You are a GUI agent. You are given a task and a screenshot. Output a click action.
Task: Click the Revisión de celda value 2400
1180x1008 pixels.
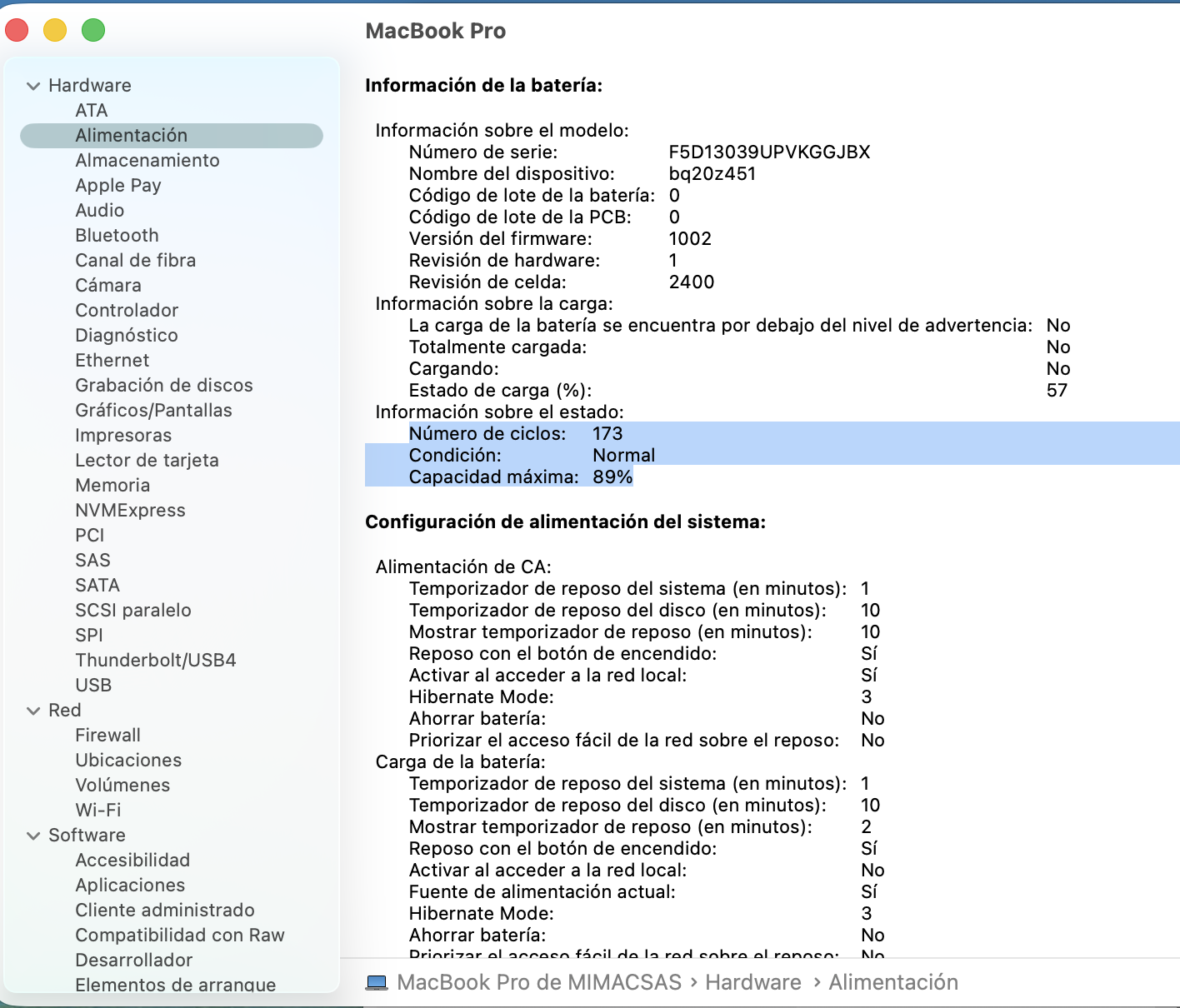[692, 282]
